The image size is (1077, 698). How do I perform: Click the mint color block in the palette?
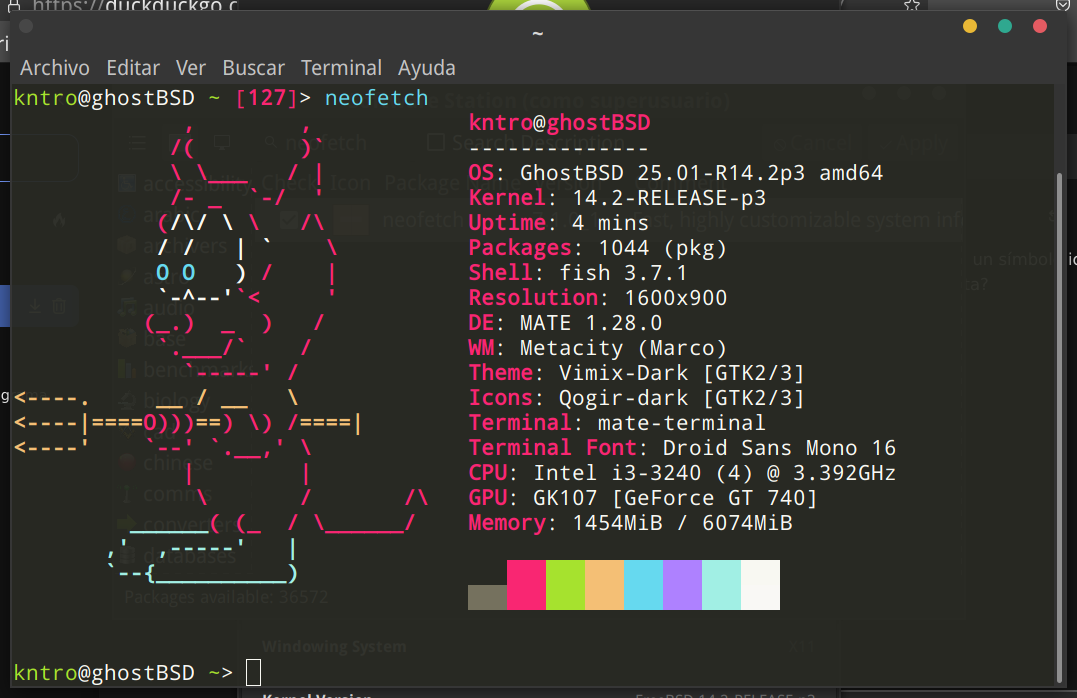[x=721, y=585]
